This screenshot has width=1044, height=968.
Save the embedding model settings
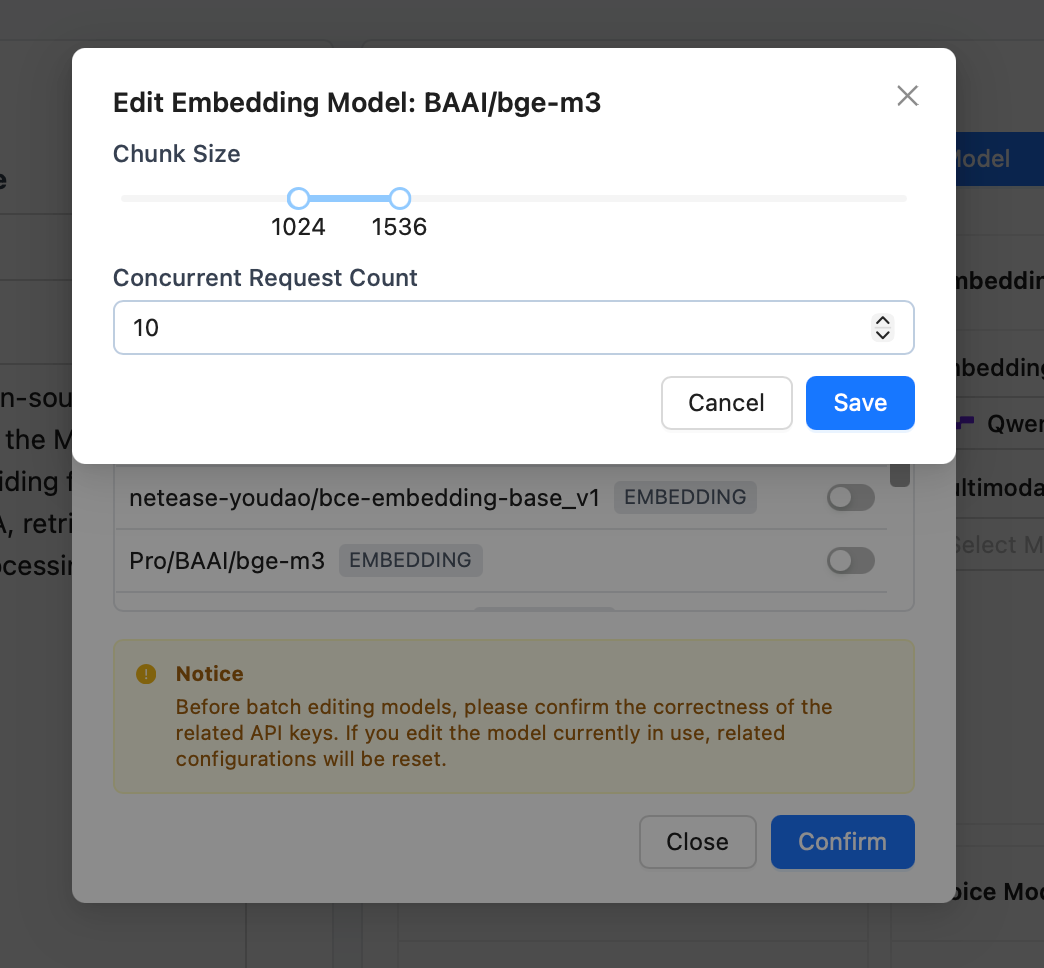click(x=860, y=402)
